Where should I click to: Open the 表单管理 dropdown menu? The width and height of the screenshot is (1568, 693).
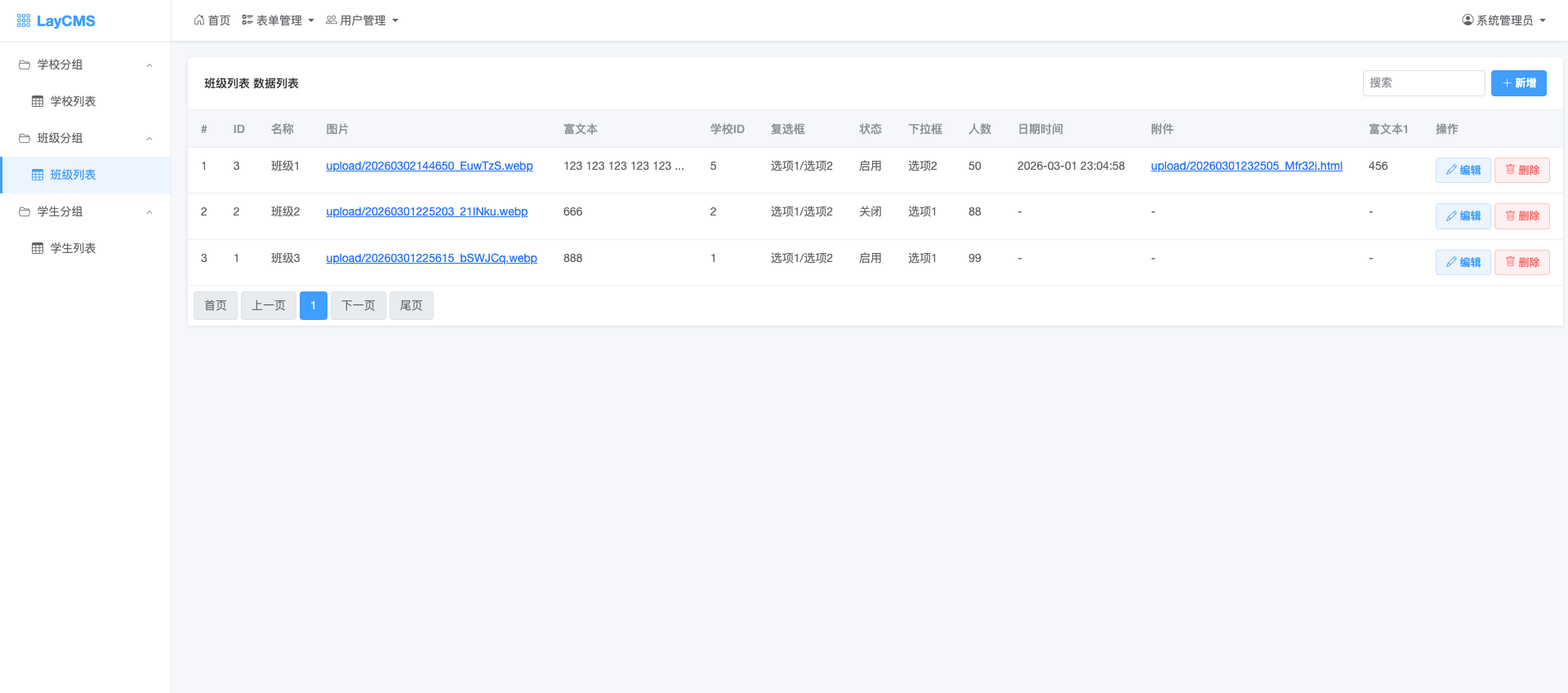pos(278,20)
